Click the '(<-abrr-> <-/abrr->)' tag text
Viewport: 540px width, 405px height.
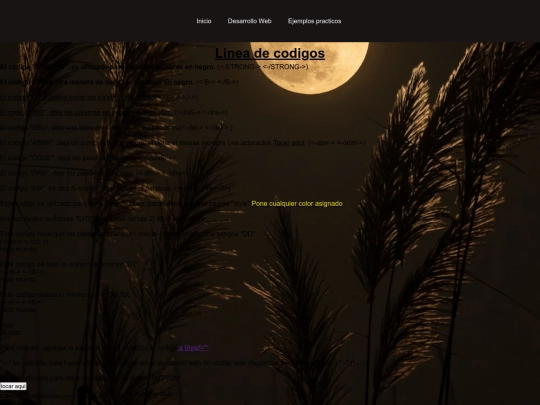(337, 143)
